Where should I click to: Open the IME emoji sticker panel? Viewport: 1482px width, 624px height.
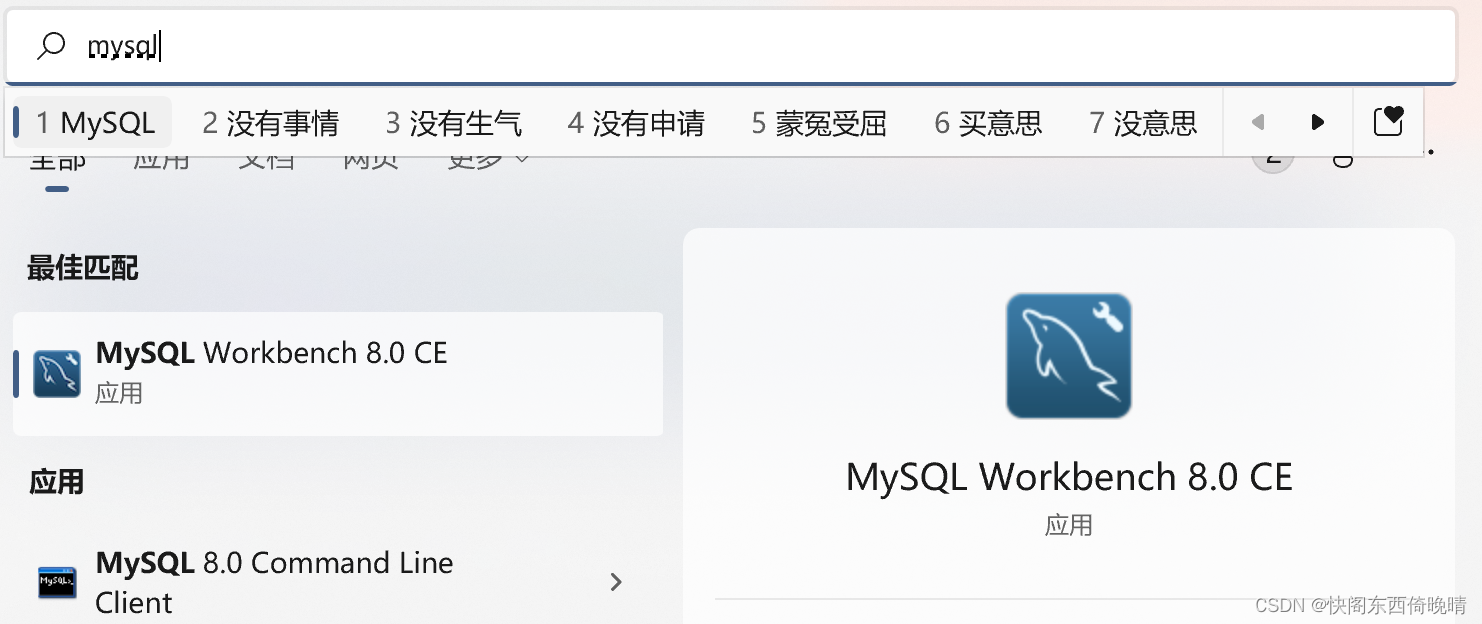[x=1388, y=122]
